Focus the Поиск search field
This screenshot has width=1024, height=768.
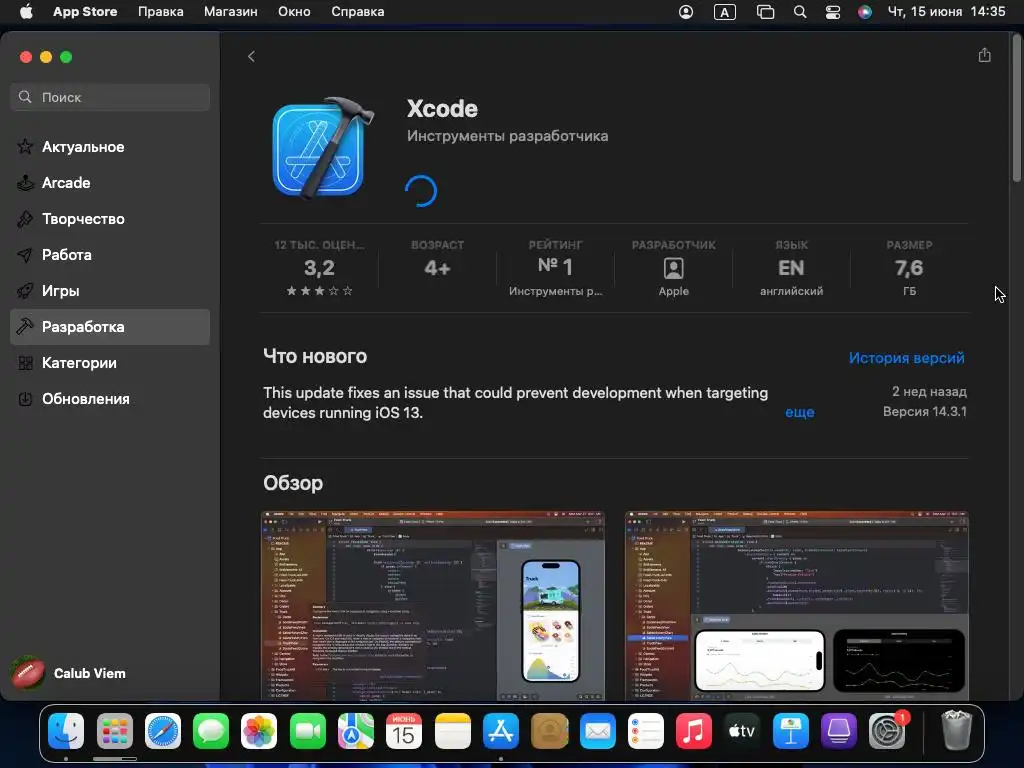pos(110,97)
